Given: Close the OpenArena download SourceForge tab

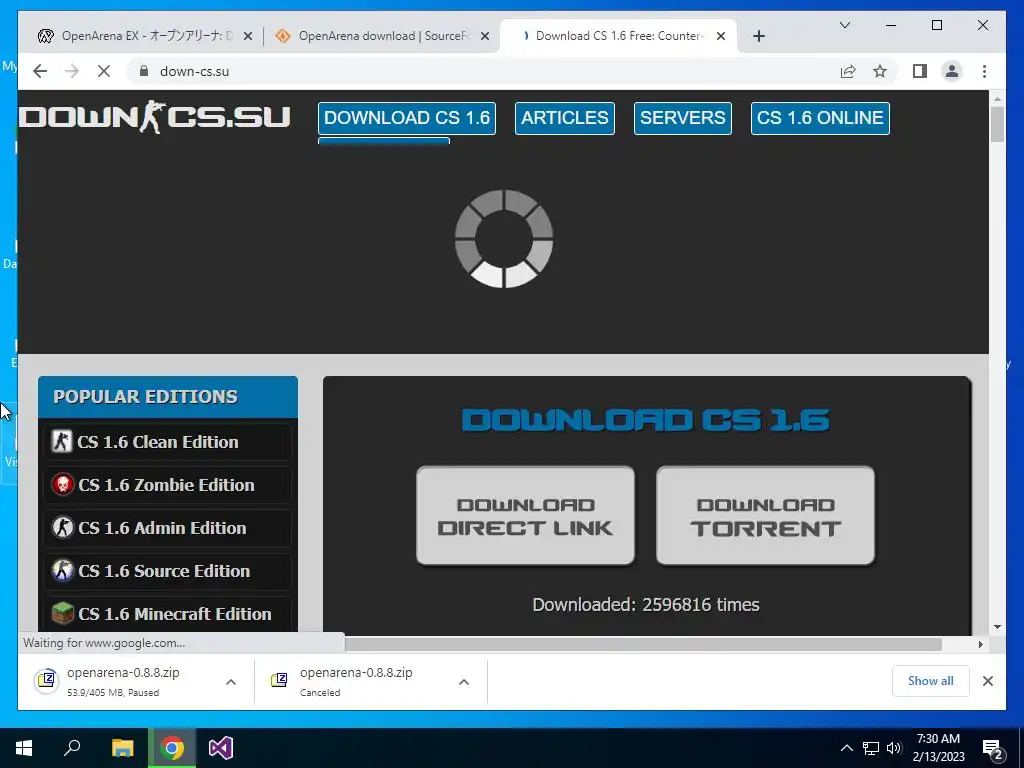Looking at the screenshot, I should 485,37.
